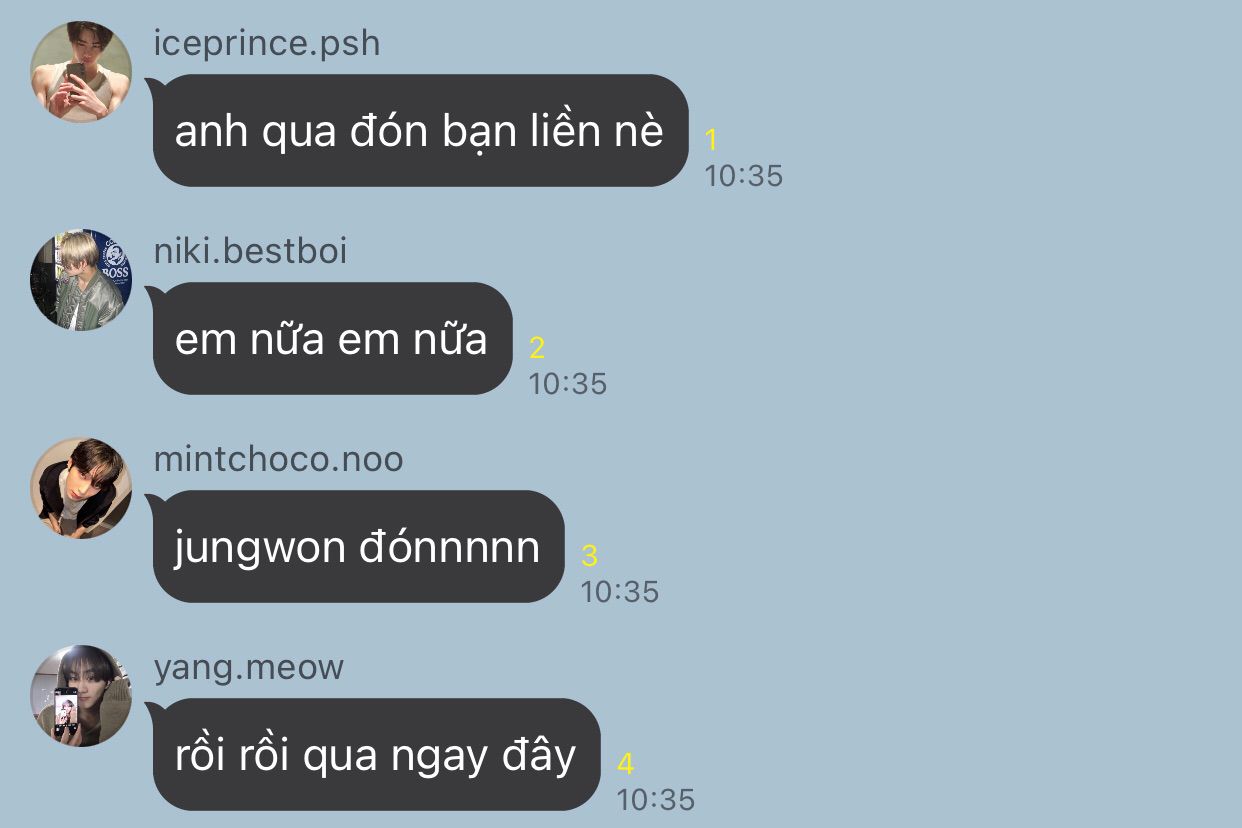Select message "anh qua đón bạn liền nè"

click(420, 130)
